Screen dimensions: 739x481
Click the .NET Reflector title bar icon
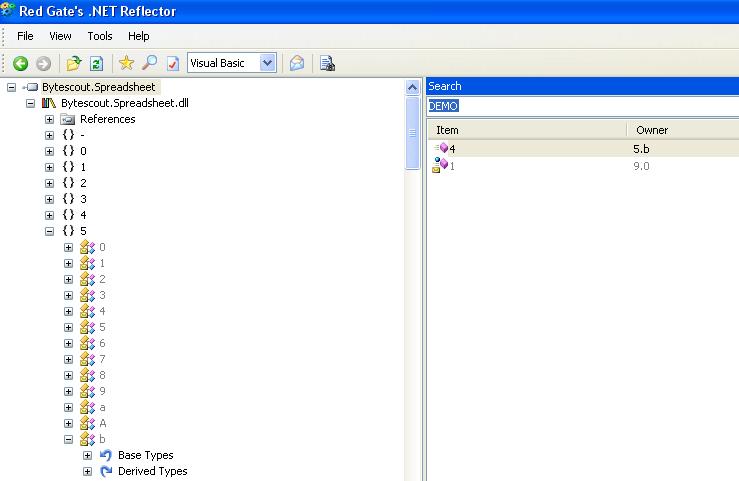(8, 10)
